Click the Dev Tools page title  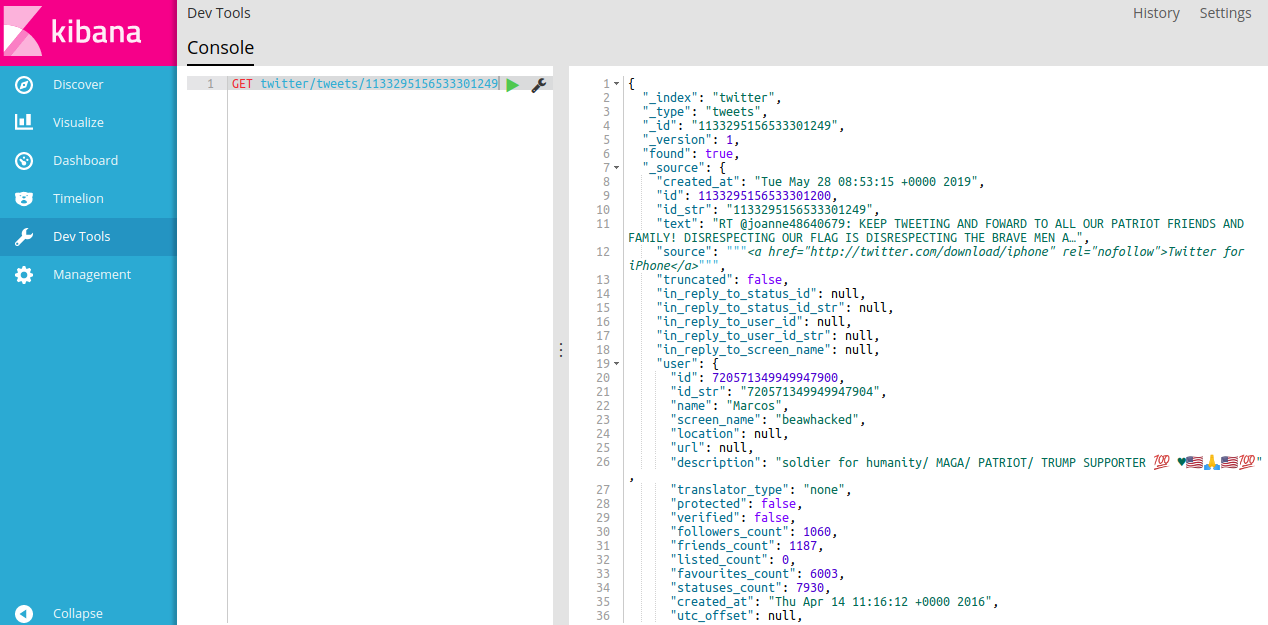[x=219, y=13]
